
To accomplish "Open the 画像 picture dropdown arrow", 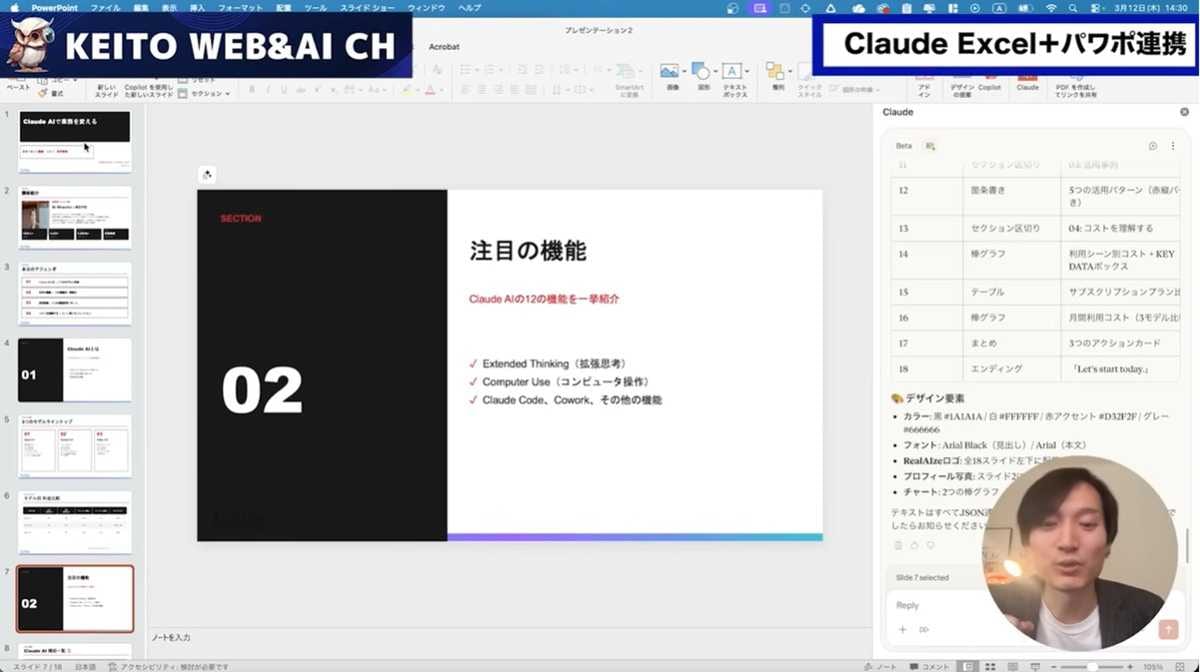I will coord(684,70).
